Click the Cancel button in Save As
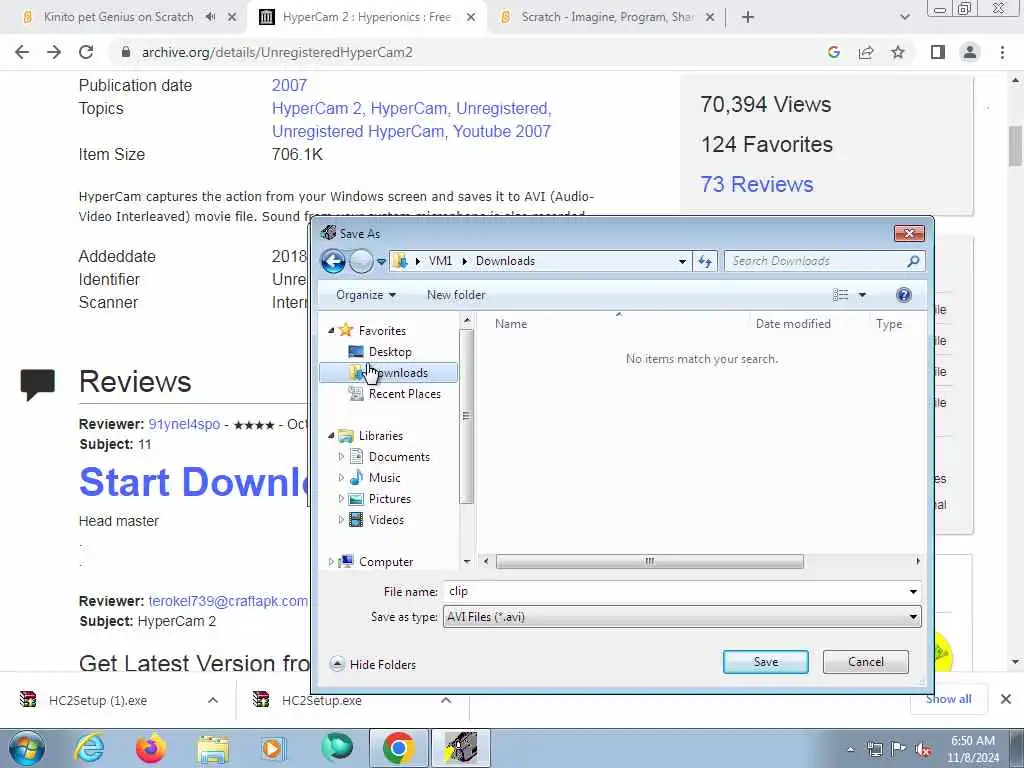The height and width of the screenshot is (768, 1024). click(865, 662)
